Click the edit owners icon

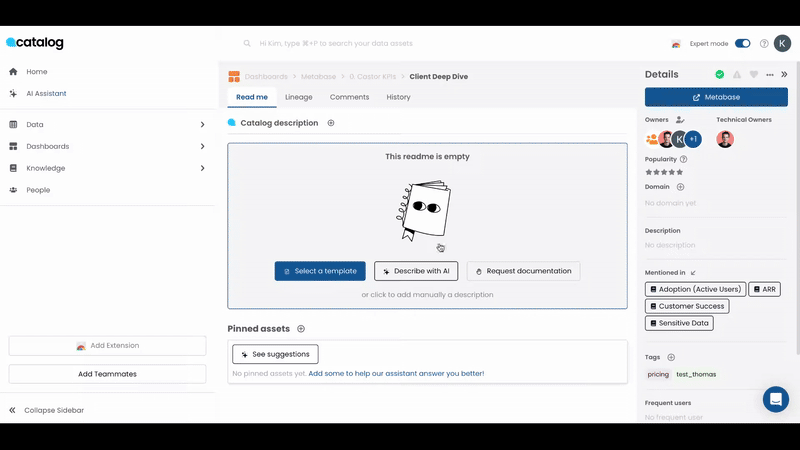point(680,120)
